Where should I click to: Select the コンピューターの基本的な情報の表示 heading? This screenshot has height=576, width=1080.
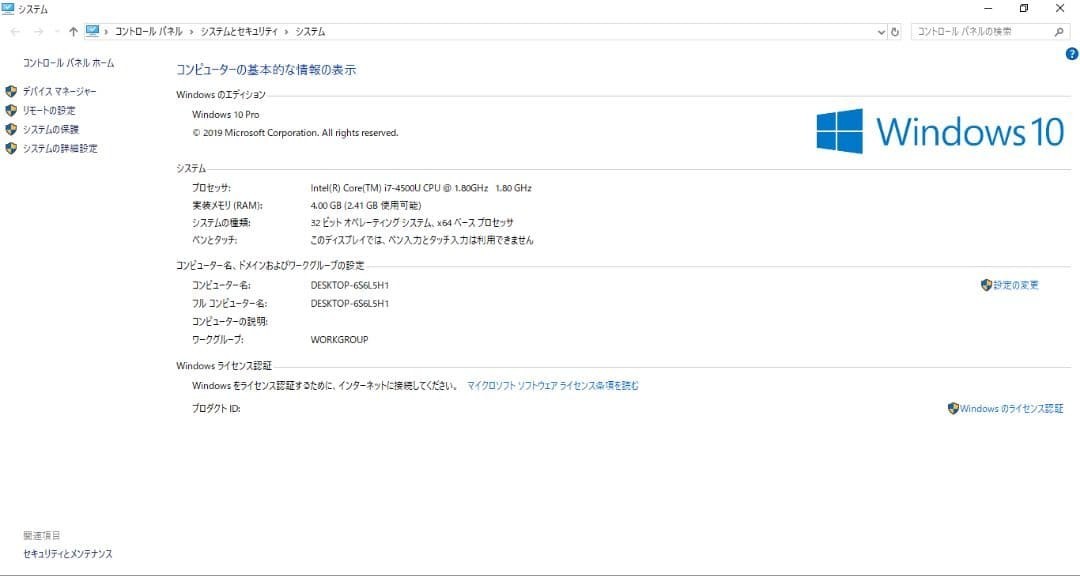tap(266, 70)
